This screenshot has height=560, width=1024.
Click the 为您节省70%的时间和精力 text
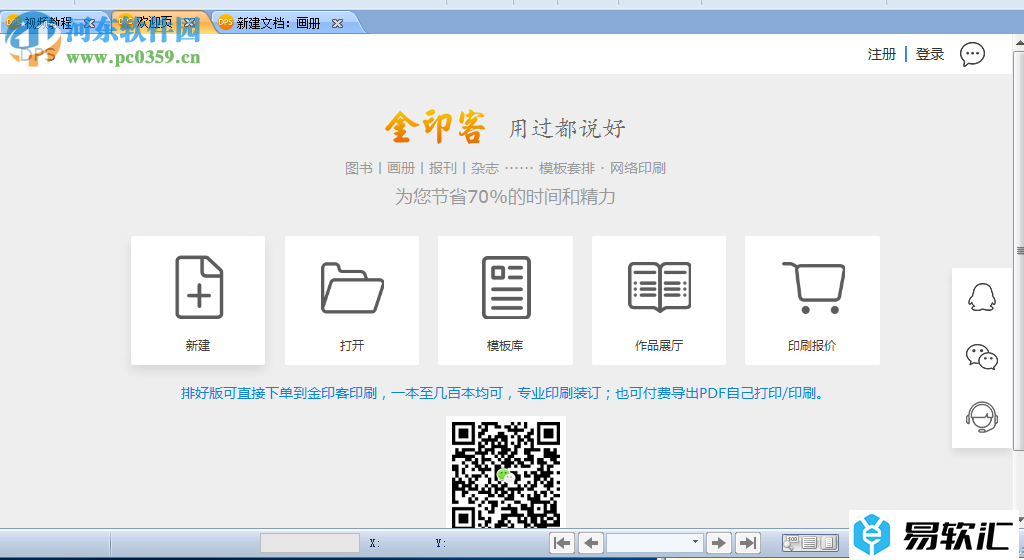(505, 196)
